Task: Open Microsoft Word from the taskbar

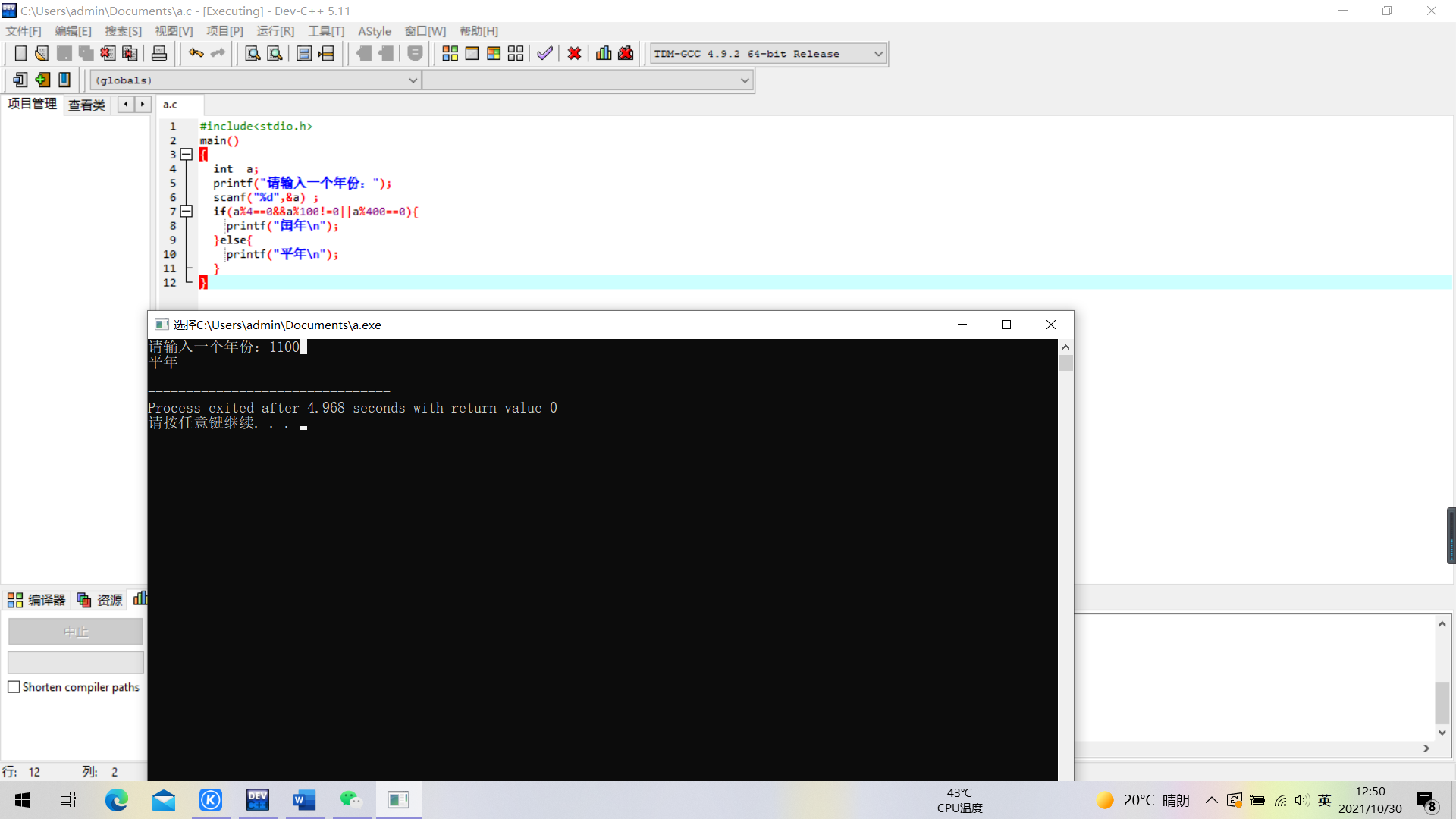Action: 304,800
